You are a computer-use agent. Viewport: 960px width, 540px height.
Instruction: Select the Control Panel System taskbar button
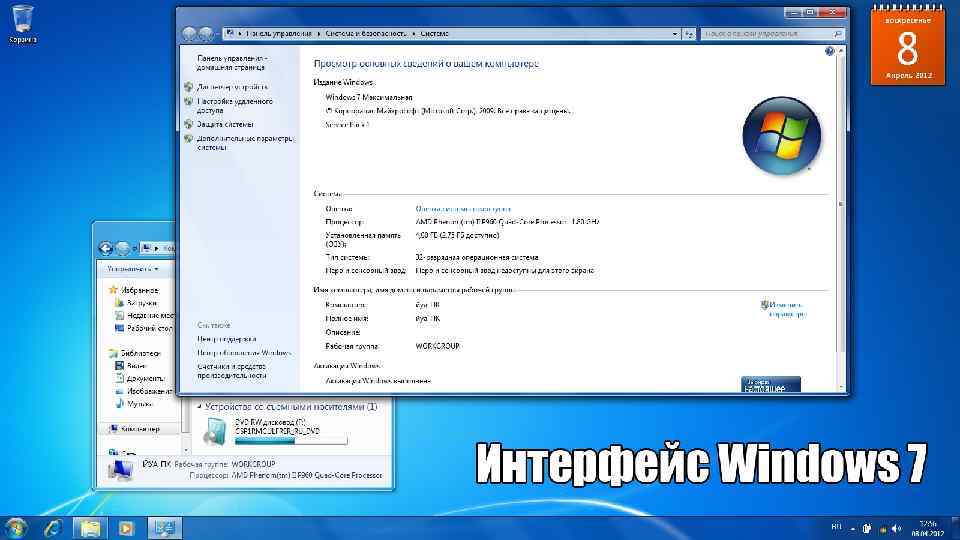click(x=165, y=528)
